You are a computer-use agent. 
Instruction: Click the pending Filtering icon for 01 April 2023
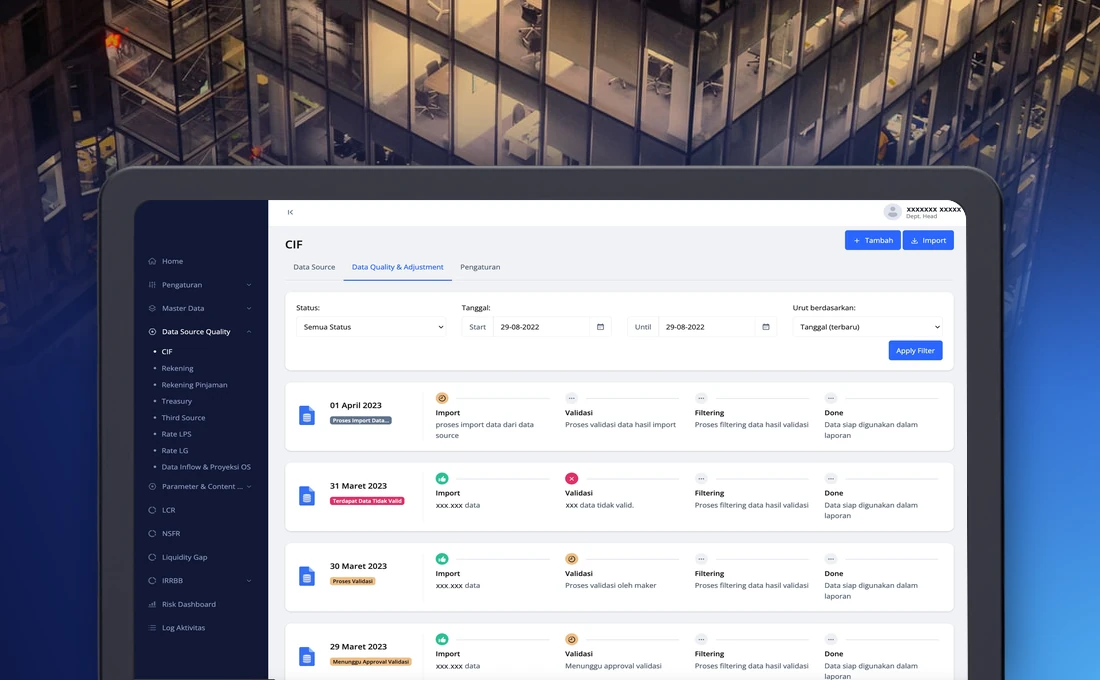(701, 398)
